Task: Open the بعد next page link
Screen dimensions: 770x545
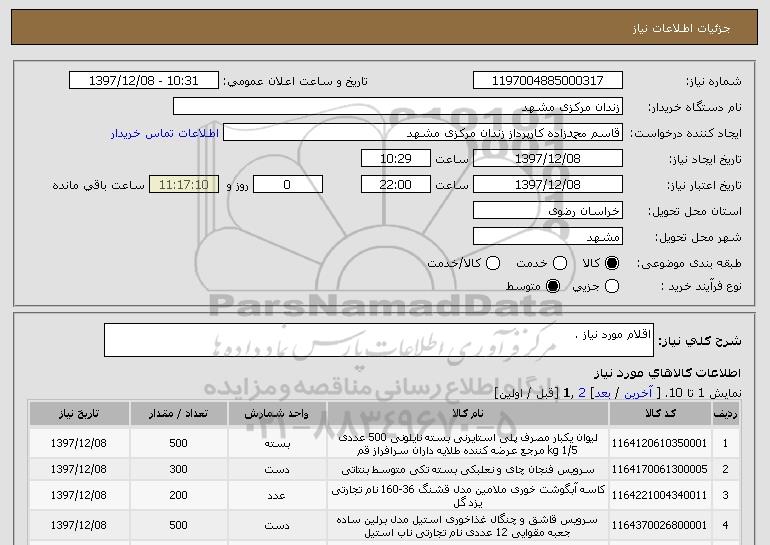Action: pyautogui.click(x=603, y=393)
